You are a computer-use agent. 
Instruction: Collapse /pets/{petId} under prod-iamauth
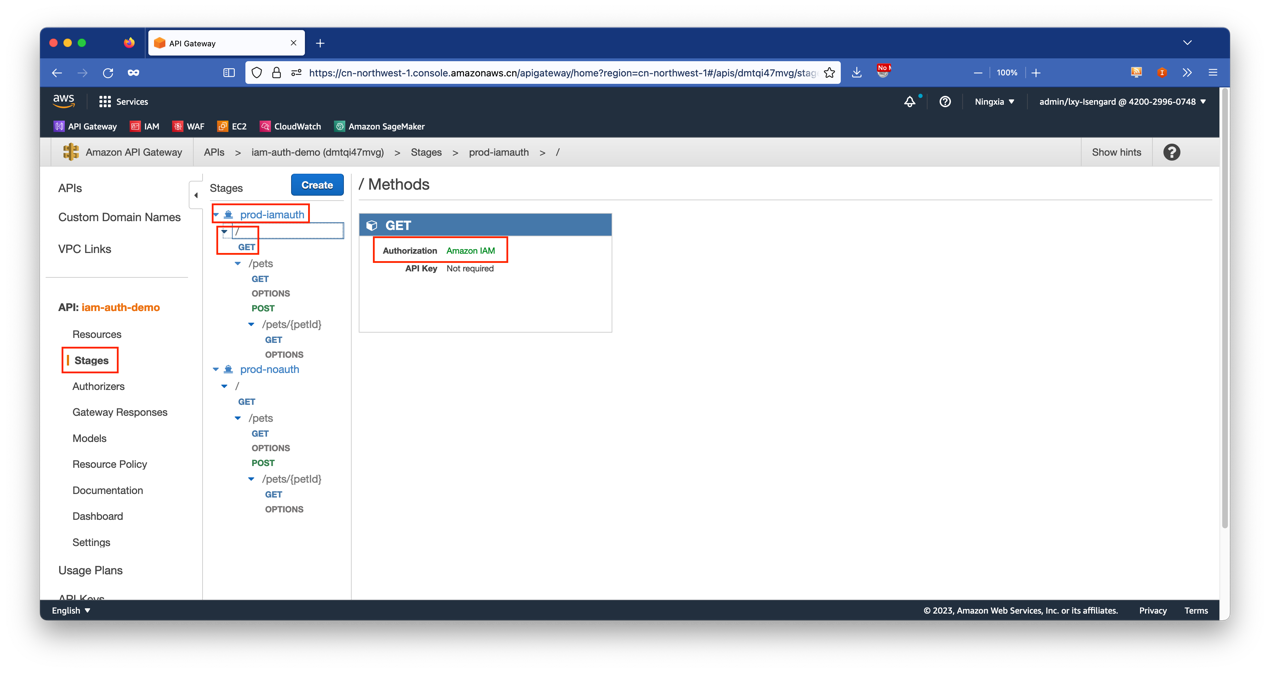pos(252,325)
